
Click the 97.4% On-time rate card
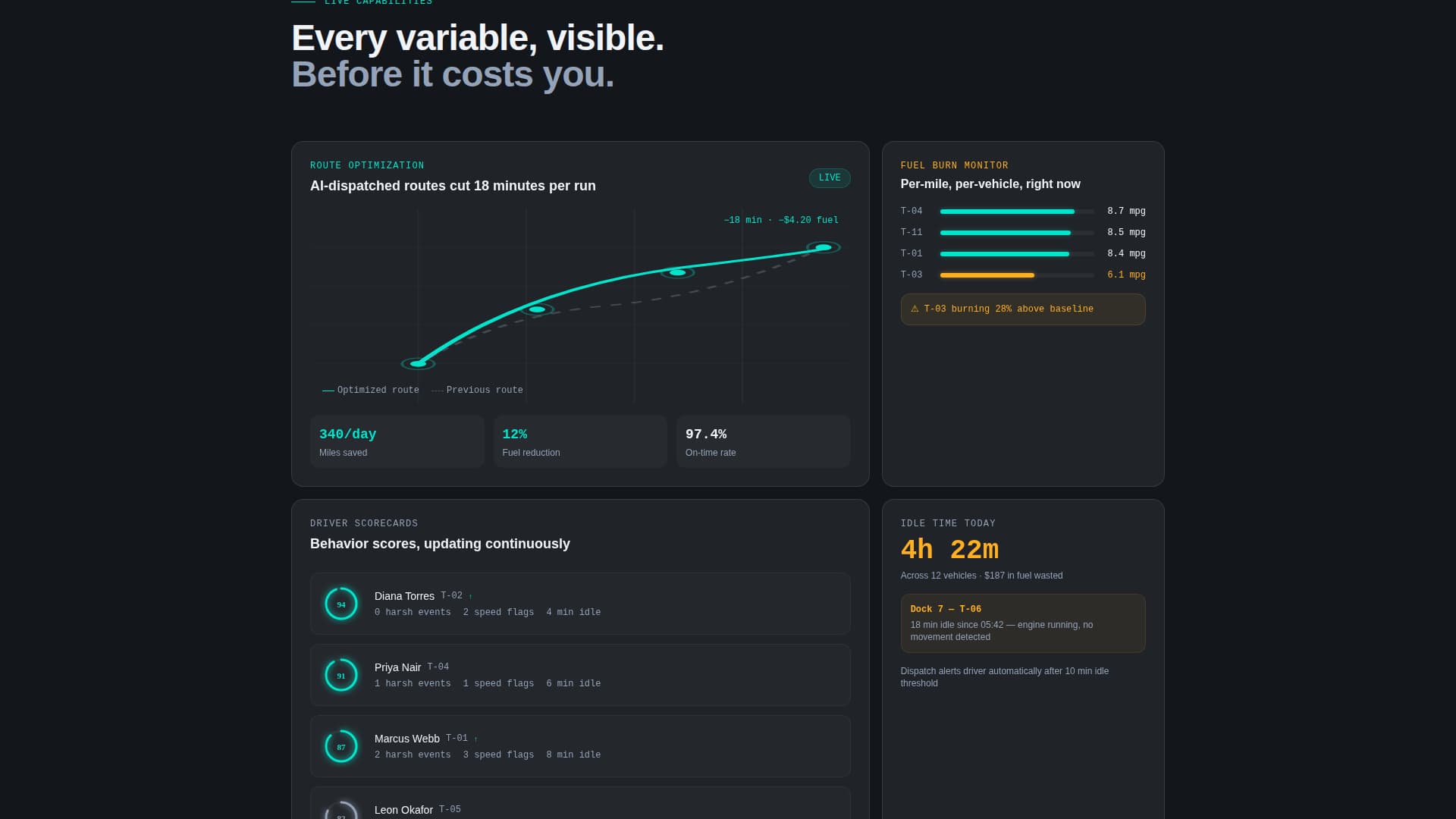pos(764,441)
